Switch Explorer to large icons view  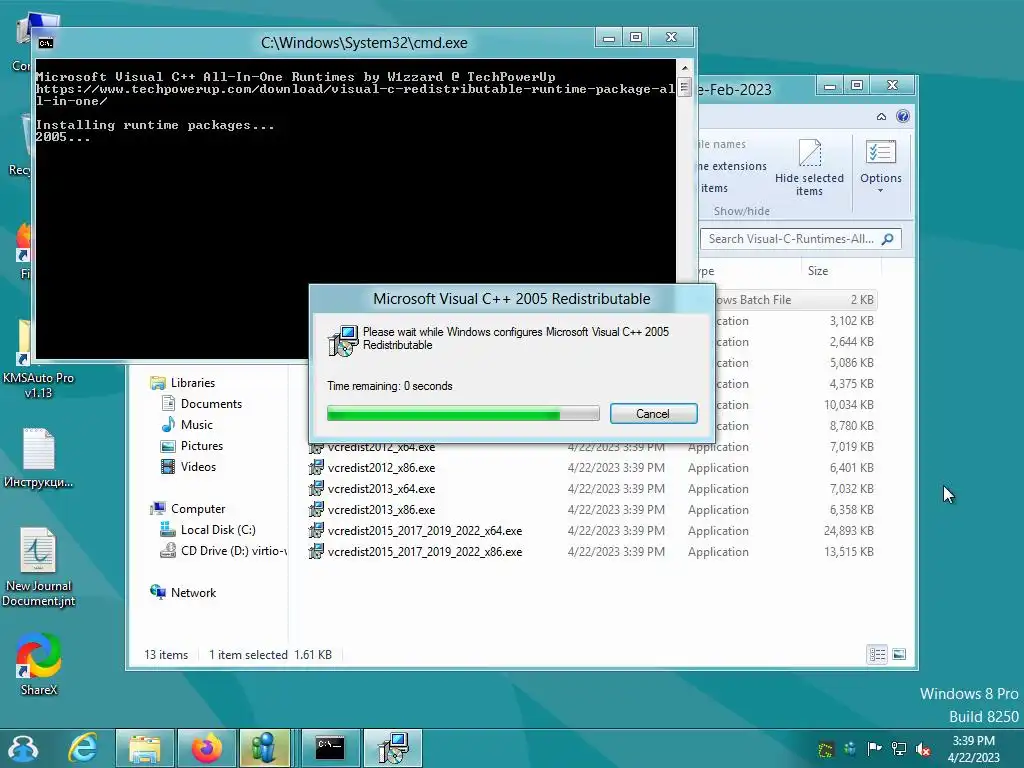[x=899, y=654]
